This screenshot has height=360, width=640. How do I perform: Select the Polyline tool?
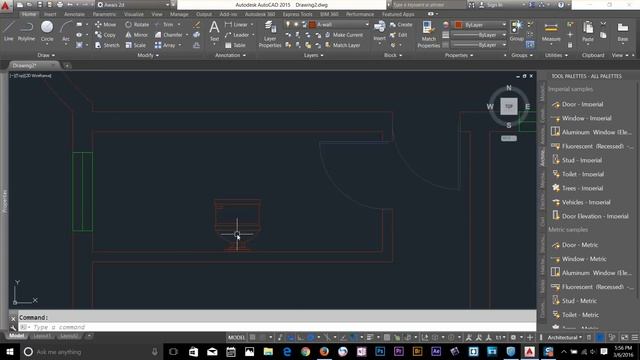pyautogui.click(x=26, y=31)
